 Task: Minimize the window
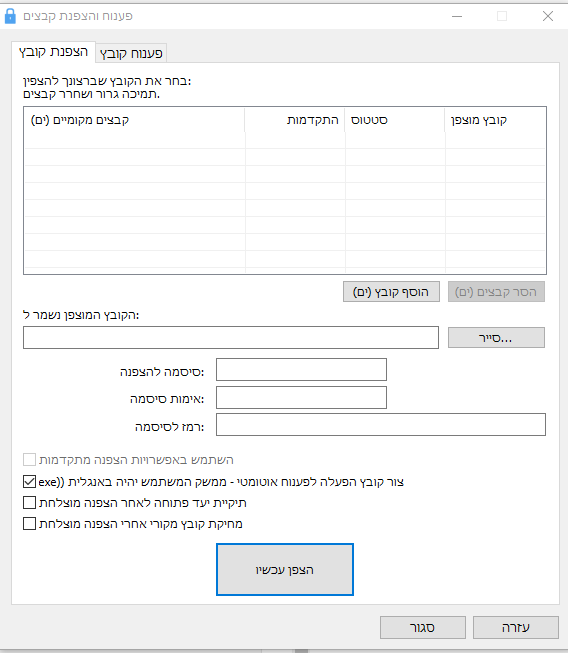(457, 16)
